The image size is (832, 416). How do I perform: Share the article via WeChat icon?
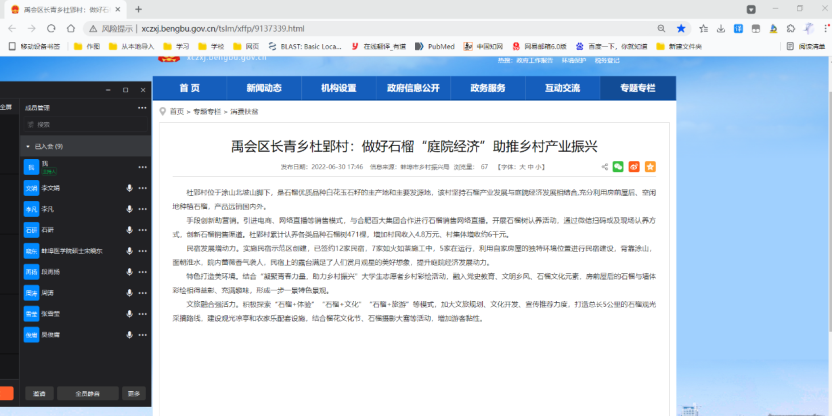point(618,167)
